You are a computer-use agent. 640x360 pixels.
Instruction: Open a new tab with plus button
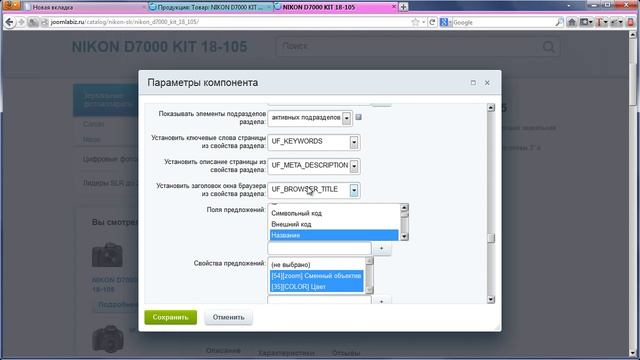[x=403, y=7]
